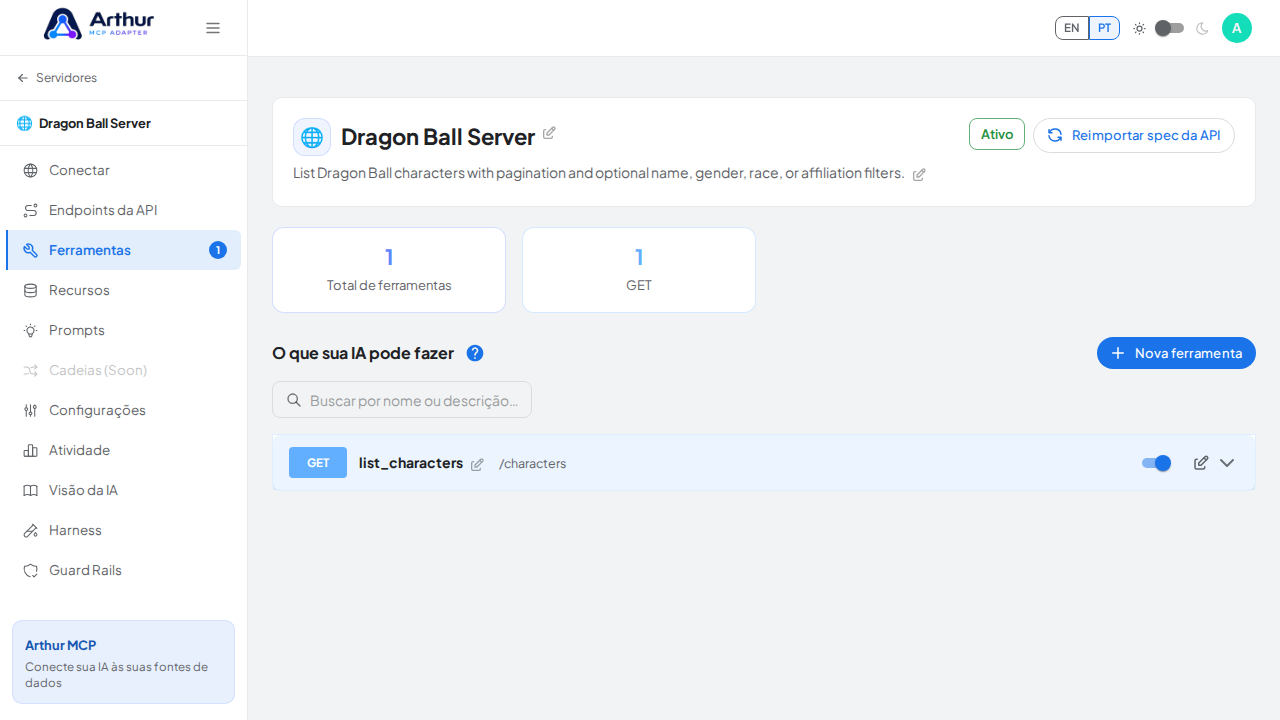This screenshot has height=720, width=1280.
Task: Switch language to PT
Action: [x=1104, y=28]
